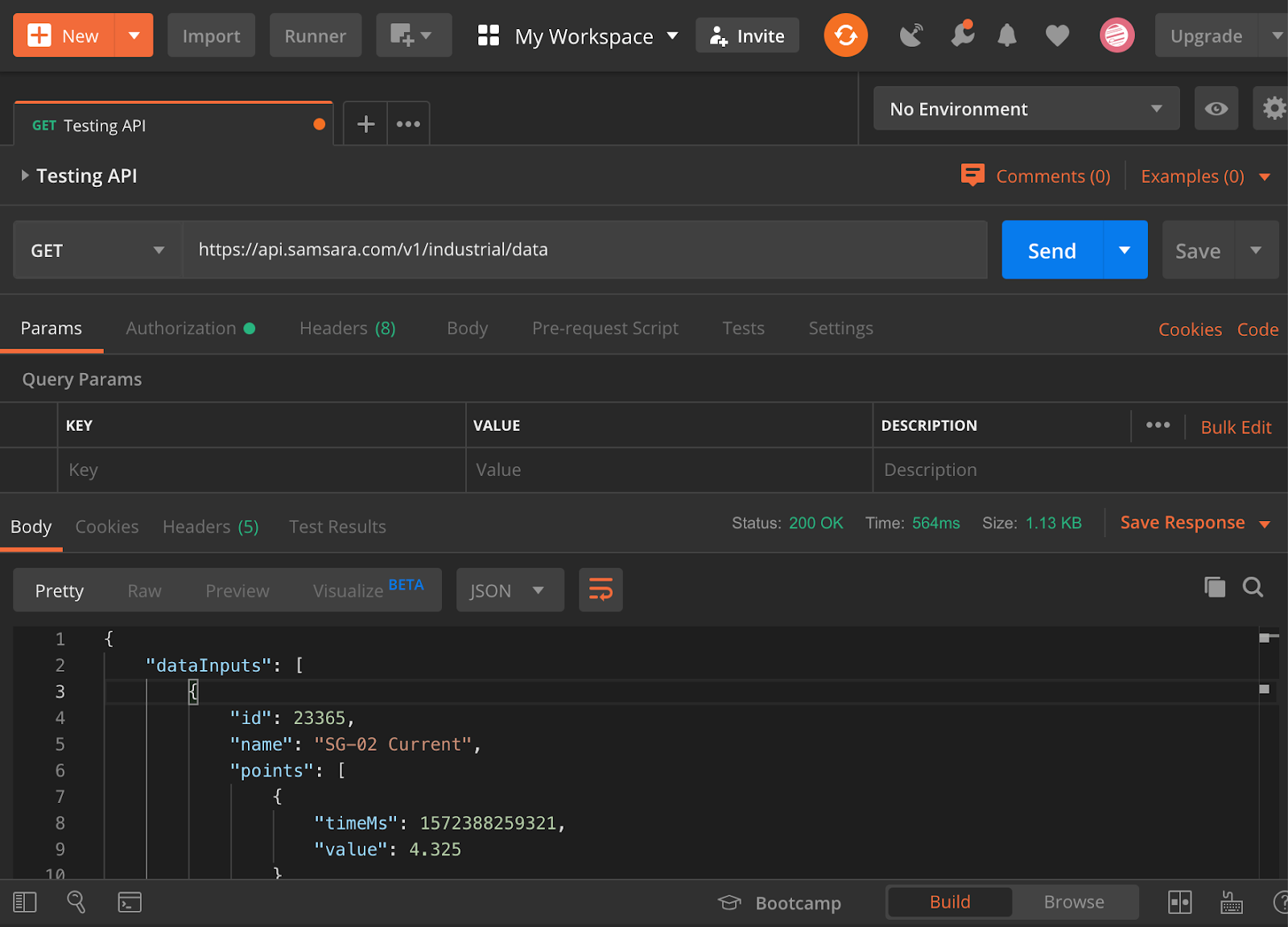This screenshot has width=1288, height=927.
Task: Switch to Browse mode
Action: (1074, 902)
